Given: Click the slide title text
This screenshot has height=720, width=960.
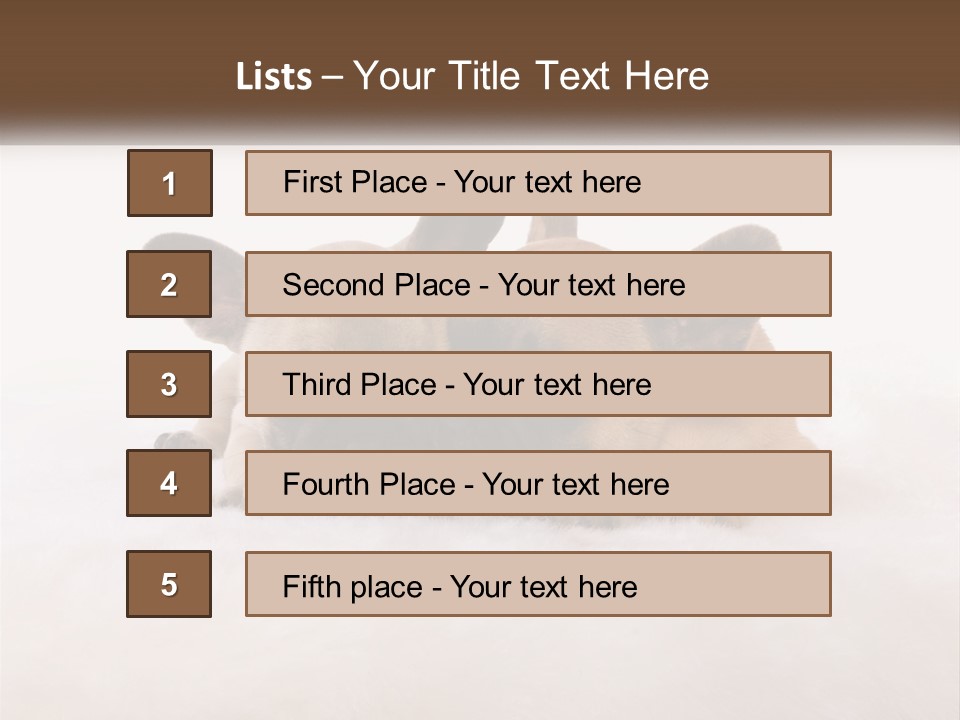Looking at the screenshot, I should pyautogui.click(x=473, y=76).
